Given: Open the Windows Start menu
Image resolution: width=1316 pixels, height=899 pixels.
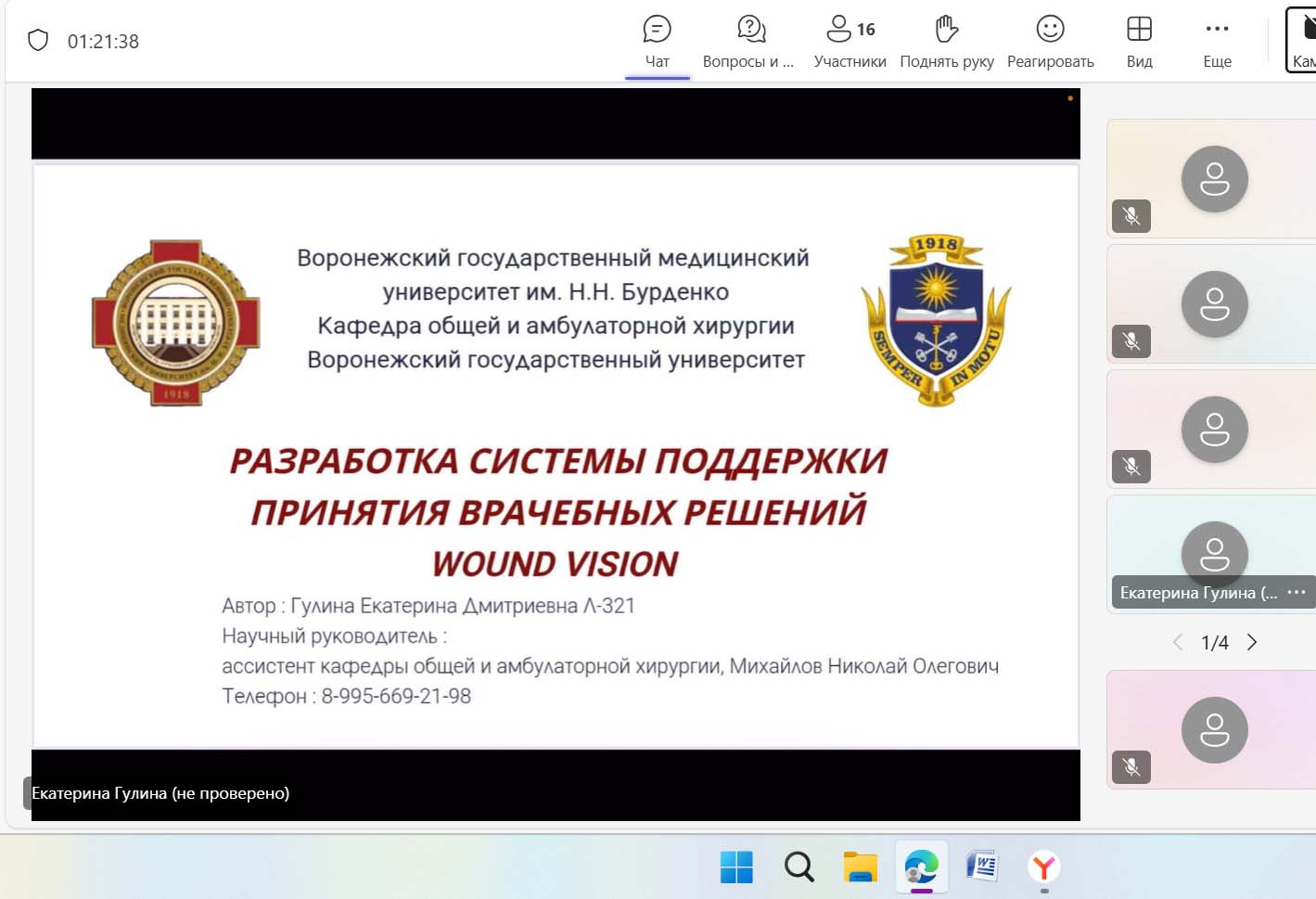Looking at the screenshot, I should 736,867.
